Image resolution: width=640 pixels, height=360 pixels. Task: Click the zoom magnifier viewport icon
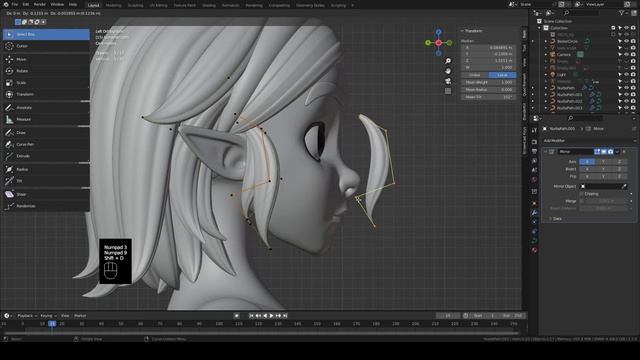click(x=448, y=61)
